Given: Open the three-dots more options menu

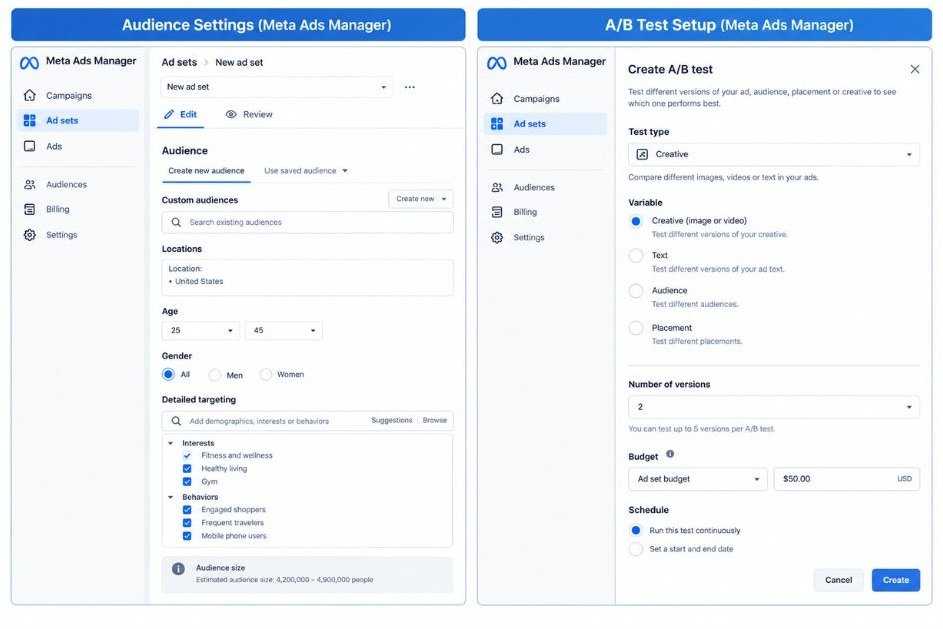Looking at the screenshot, I should point(410,87).
